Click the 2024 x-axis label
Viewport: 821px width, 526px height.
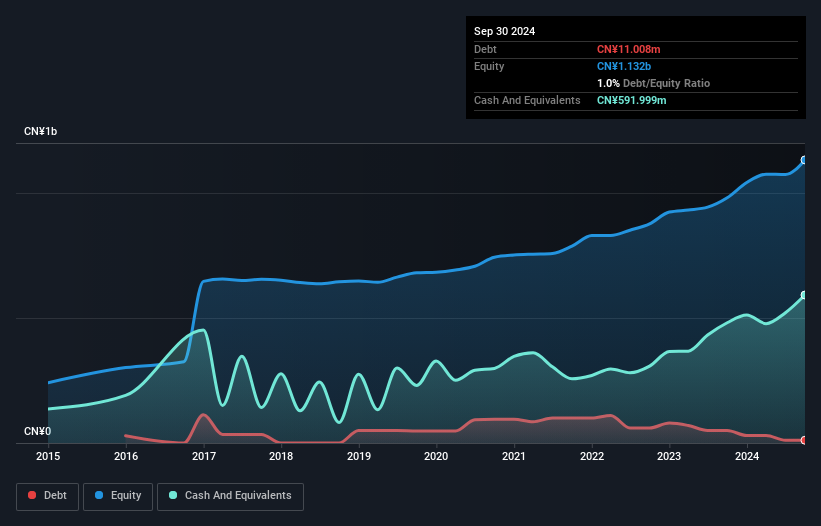(x=747, y=456)
